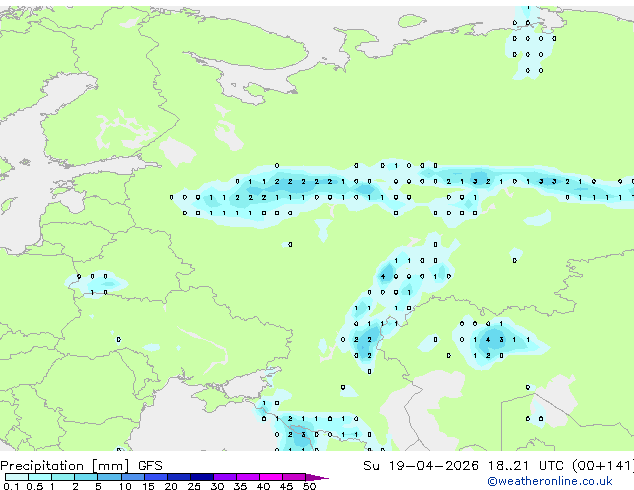Viewport: 634px width, 490px height.
Task: Click the legend label '25'
Action: click(x=194, y=486)
